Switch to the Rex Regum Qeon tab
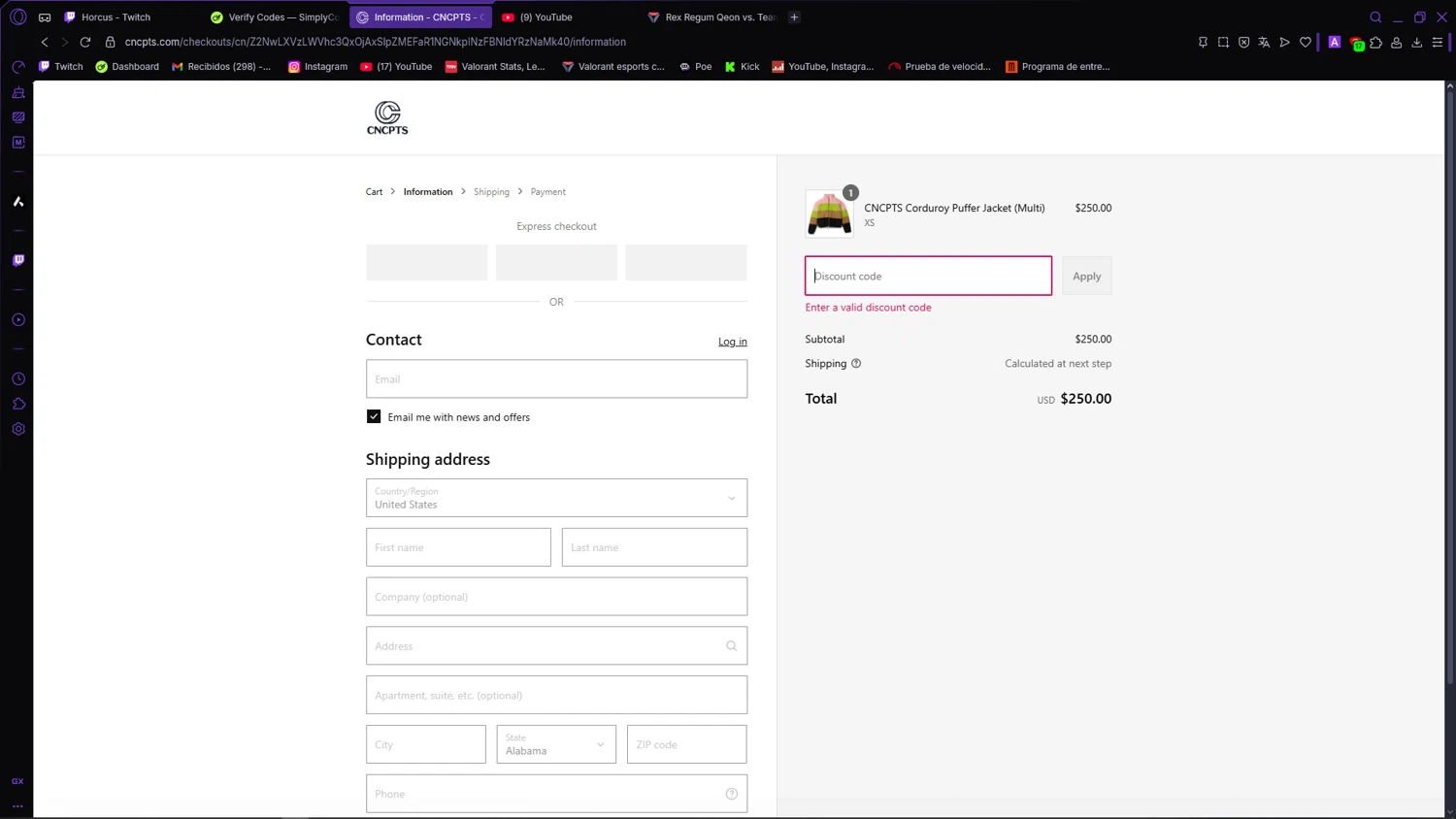The image size is (1456, 819). (711, 16)
